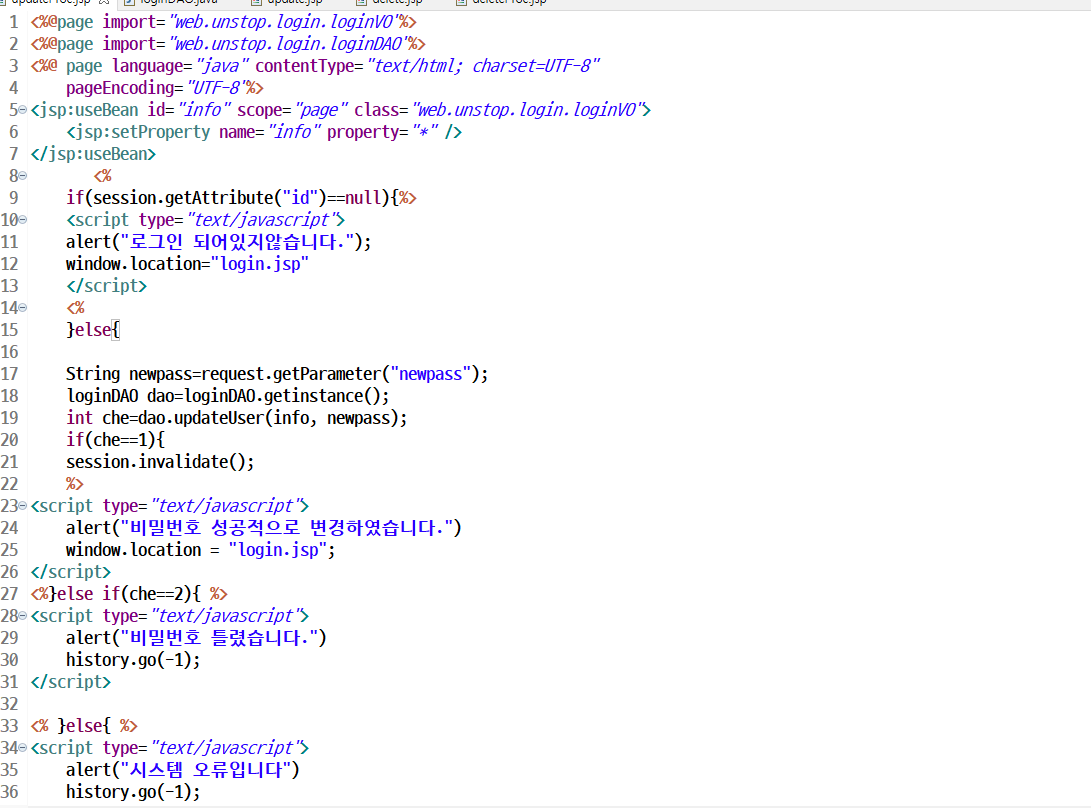Click the closing </jsp:useBean> tag
1091x808 pixels.
[x=93, y=155]
